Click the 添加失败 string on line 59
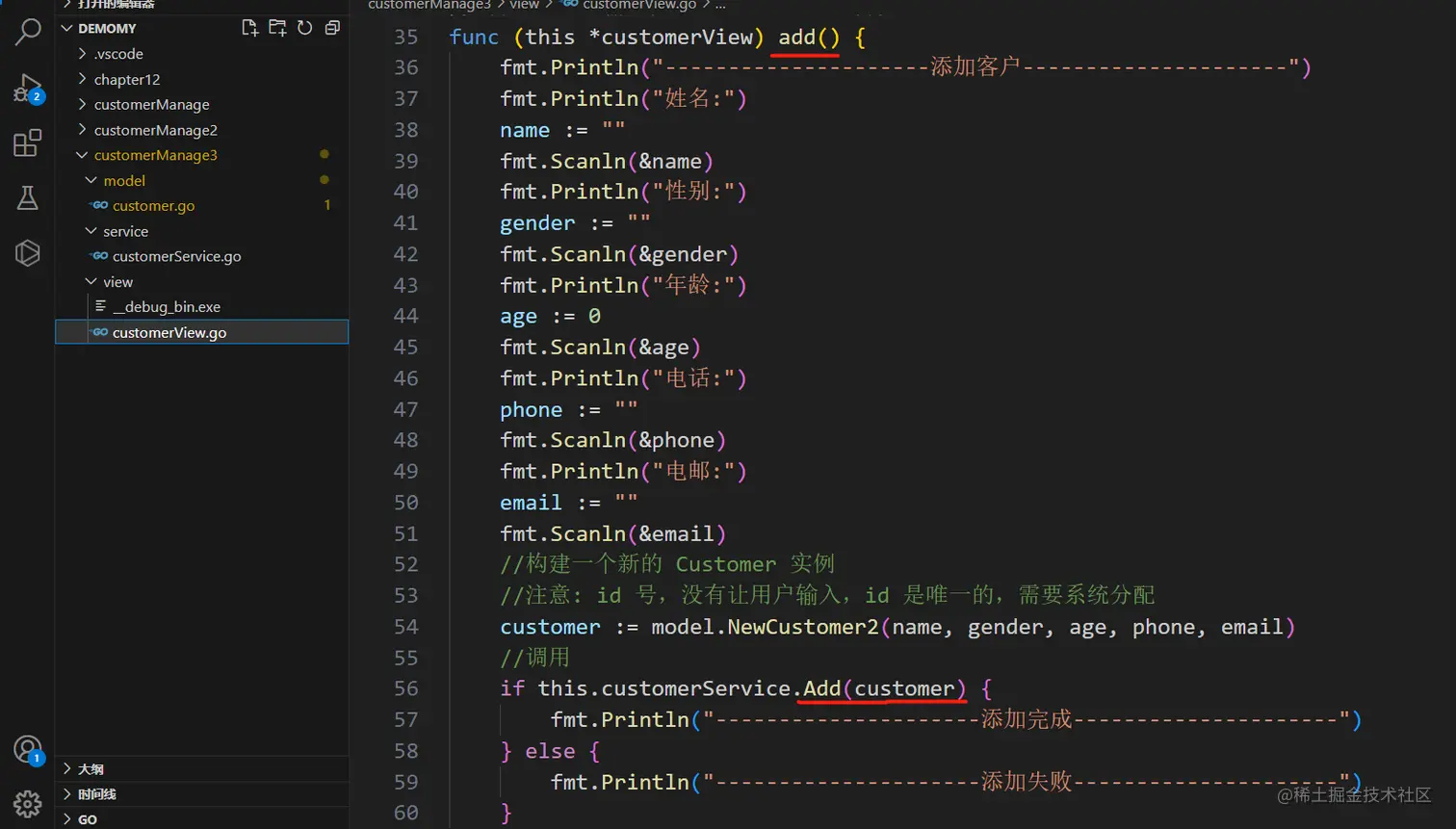This screenshot has width=1456, height=829. coord(1027,781)
